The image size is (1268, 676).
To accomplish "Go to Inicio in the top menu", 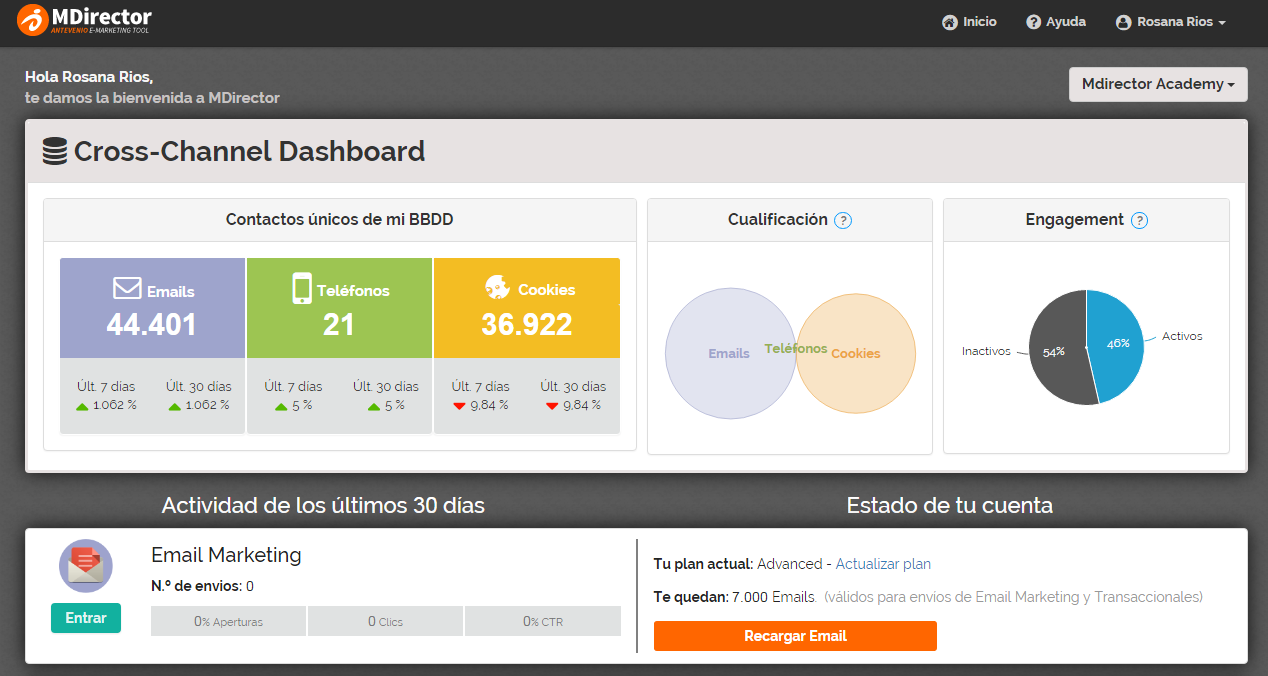I will point(969,22).
